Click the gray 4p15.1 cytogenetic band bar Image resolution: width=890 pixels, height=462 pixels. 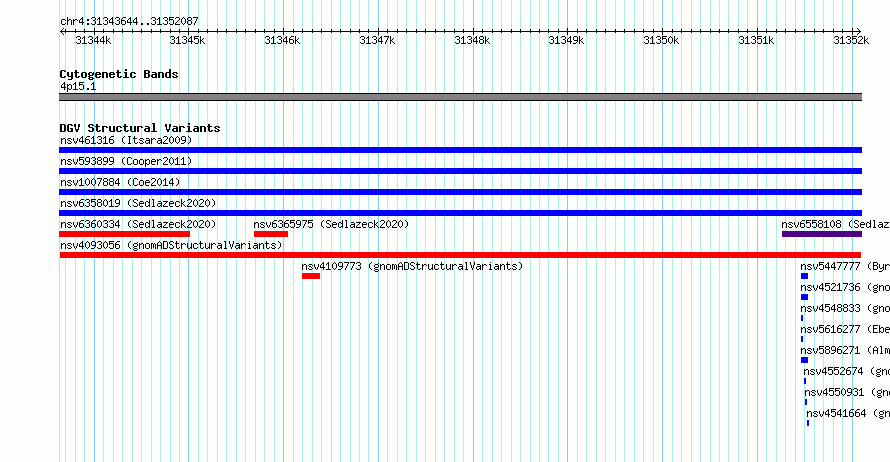pos(460,97)
